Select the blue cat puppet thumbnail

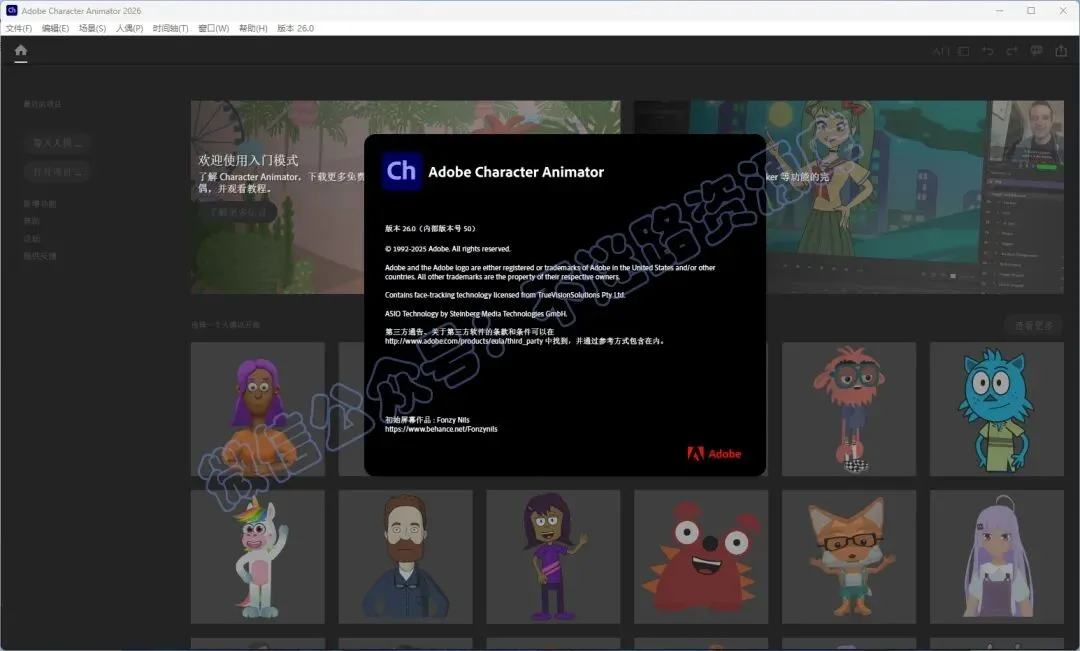997,409
